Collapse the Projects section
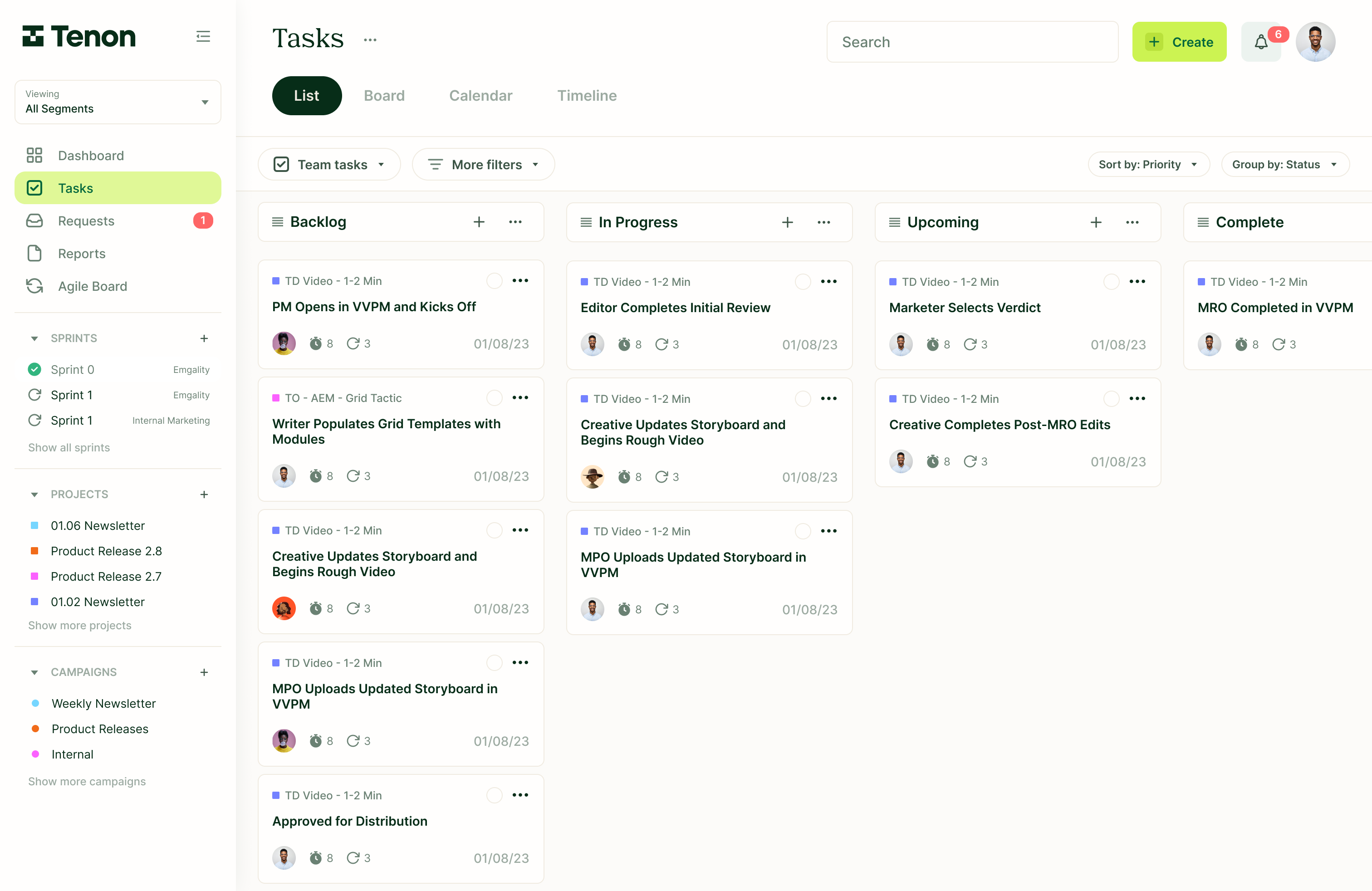The image size is (1372, 891). pyautogui.click(x=34, y=494)
